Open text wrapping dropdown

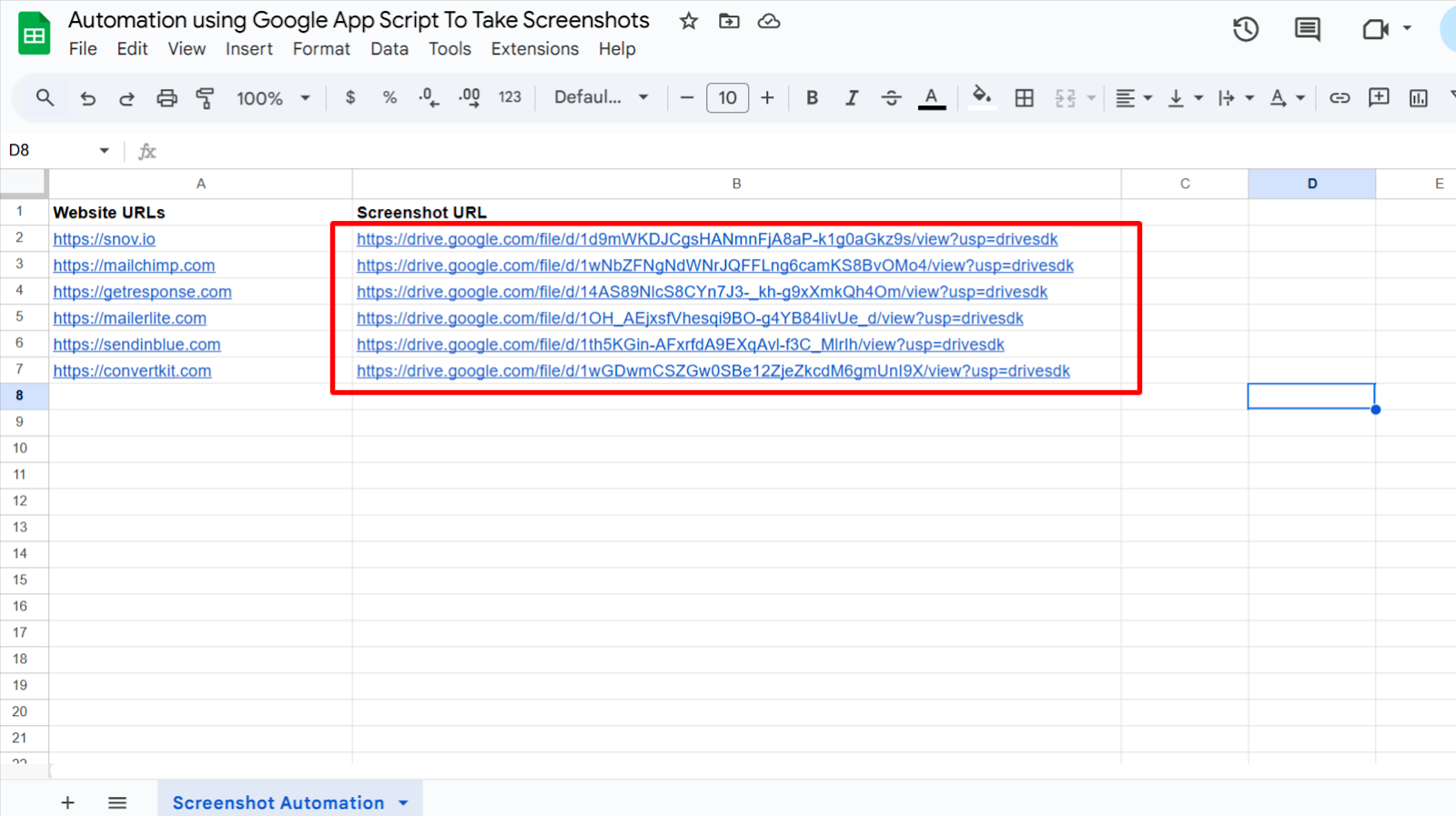[1236, 98]
